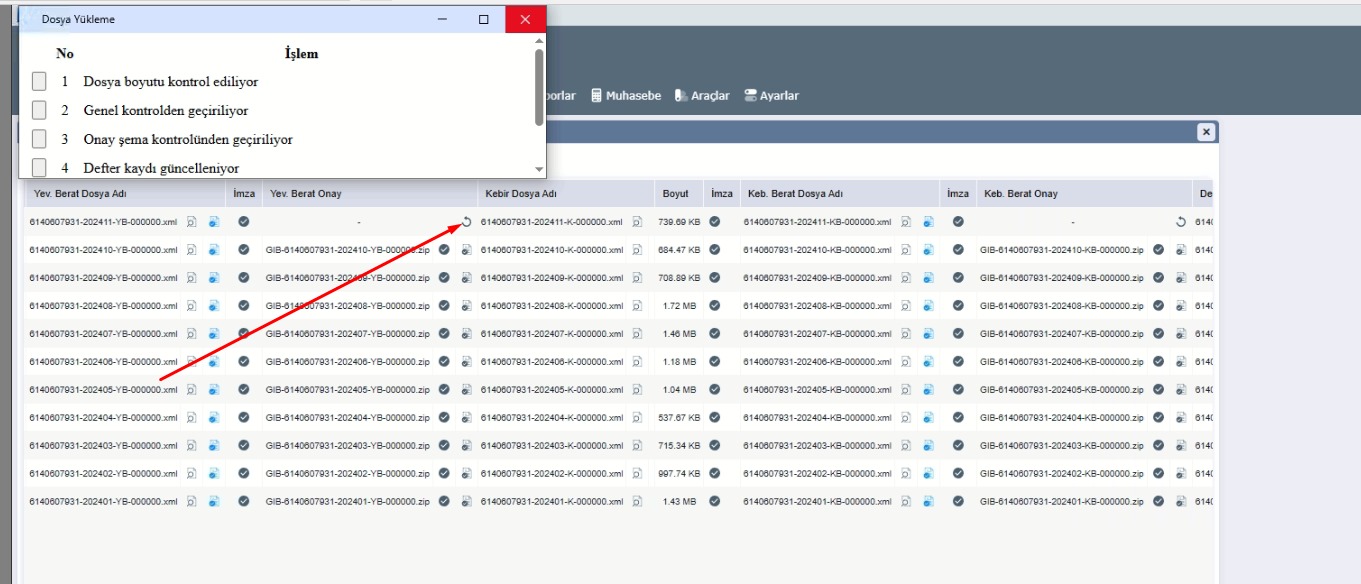Click the checkmark status beside GIB 202401-KB zip
The width and height of the screenshot is (1361, 584).
click(1159, 502)
